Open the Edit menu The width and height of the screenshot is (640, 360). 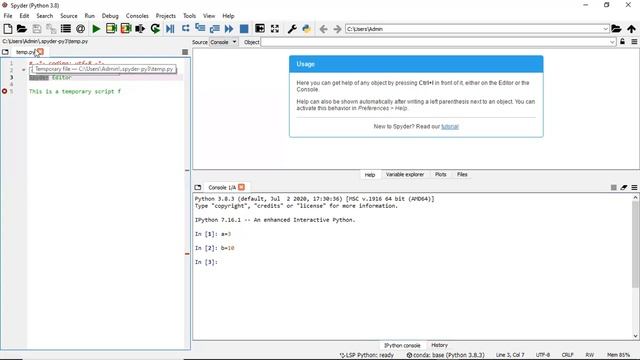click(x=24, y=16)
